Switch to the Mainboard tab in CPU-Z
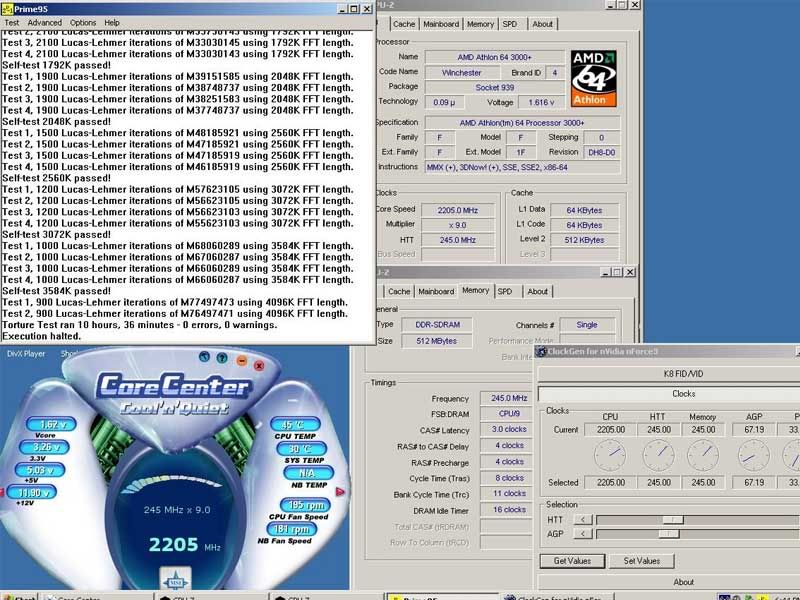800x600 pixels. (x=440, y=24)
